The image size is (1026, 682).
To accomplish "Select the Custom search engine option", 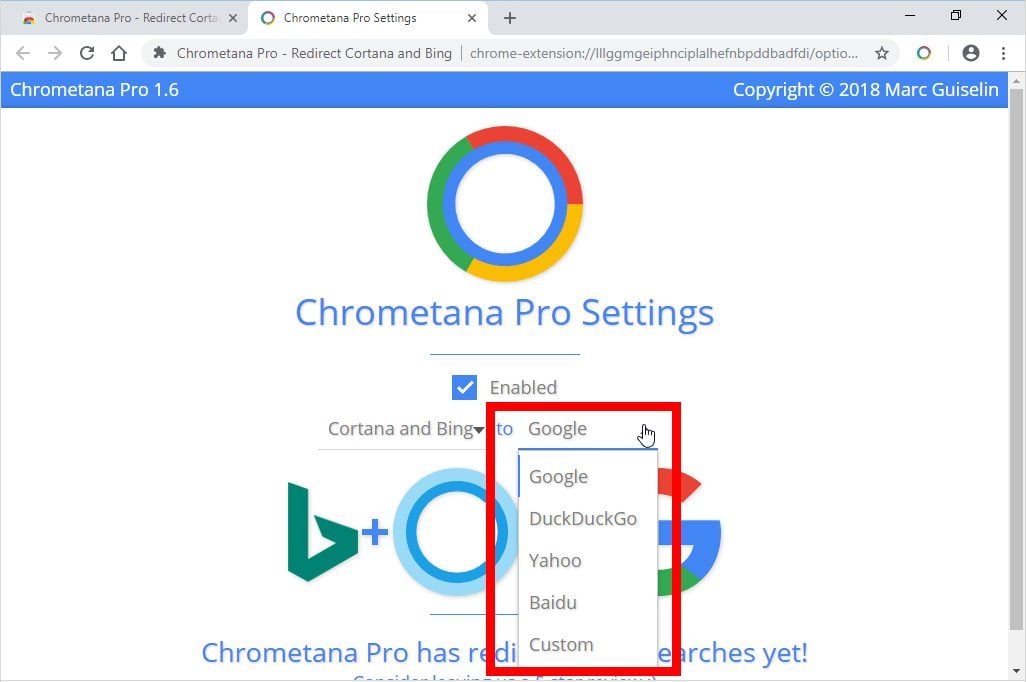I will 561,645.
